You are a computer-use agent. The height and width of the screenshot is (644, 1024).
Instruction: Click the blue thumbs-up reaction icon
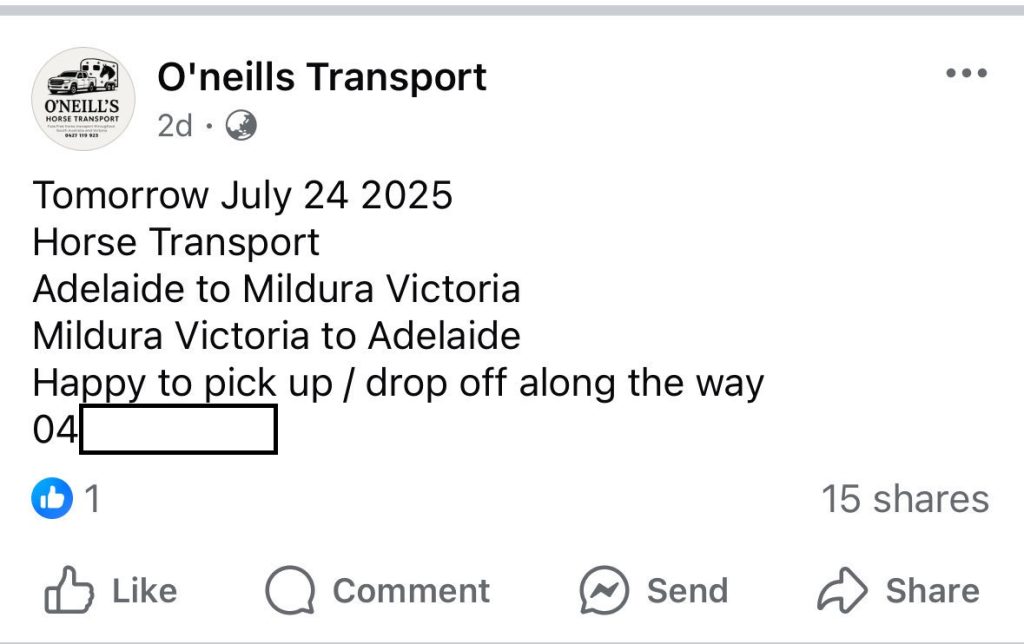coord(52,499)
